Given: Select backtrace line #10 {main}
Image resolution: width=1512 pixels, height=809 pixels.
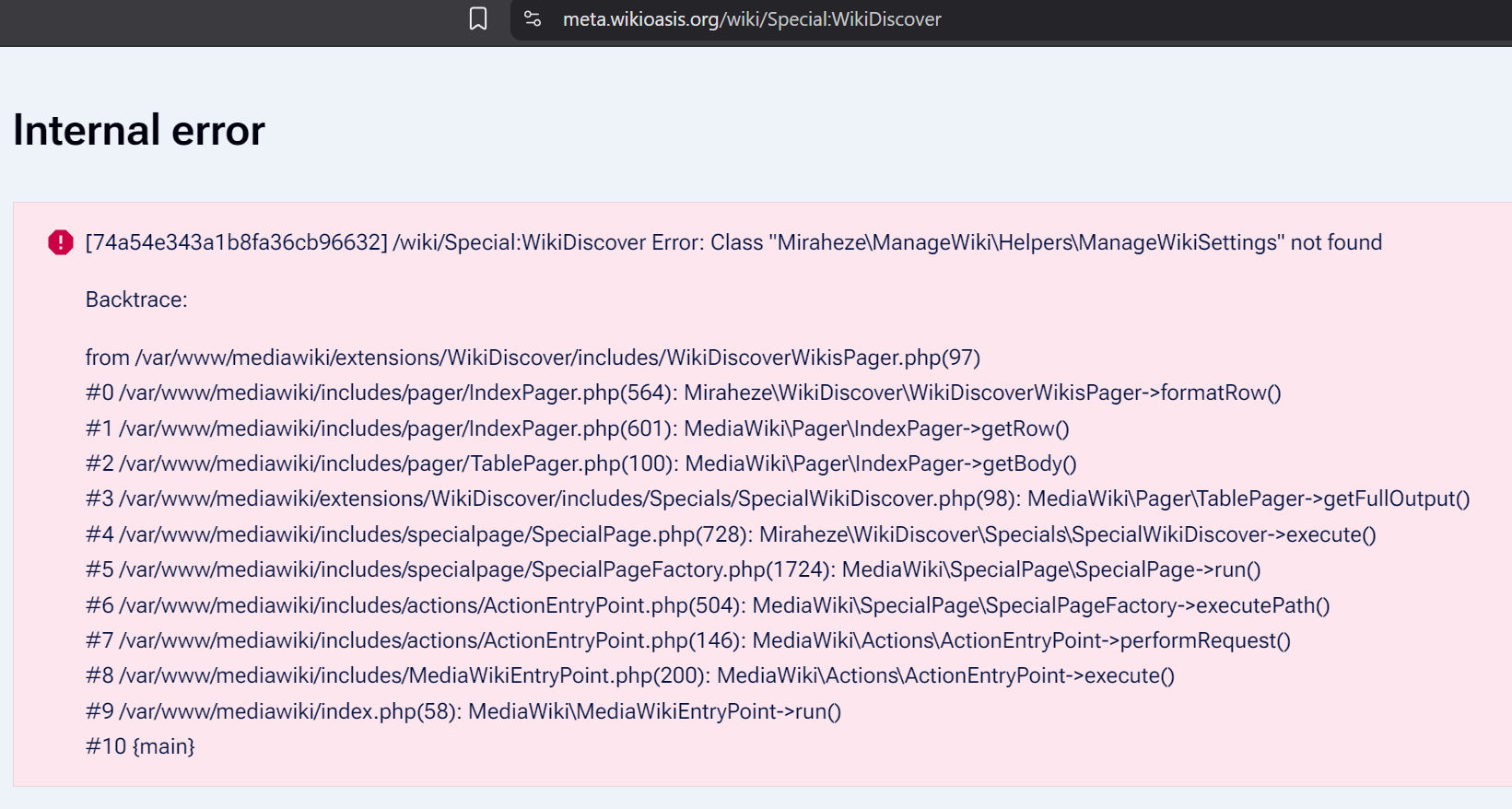Looking at the screenshot, I should 140,746.
